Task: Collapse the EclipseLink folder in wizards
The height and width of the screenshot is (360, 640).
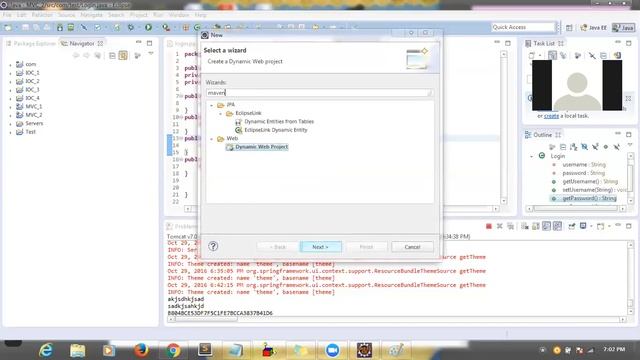Action: click(x=220, y=113)
